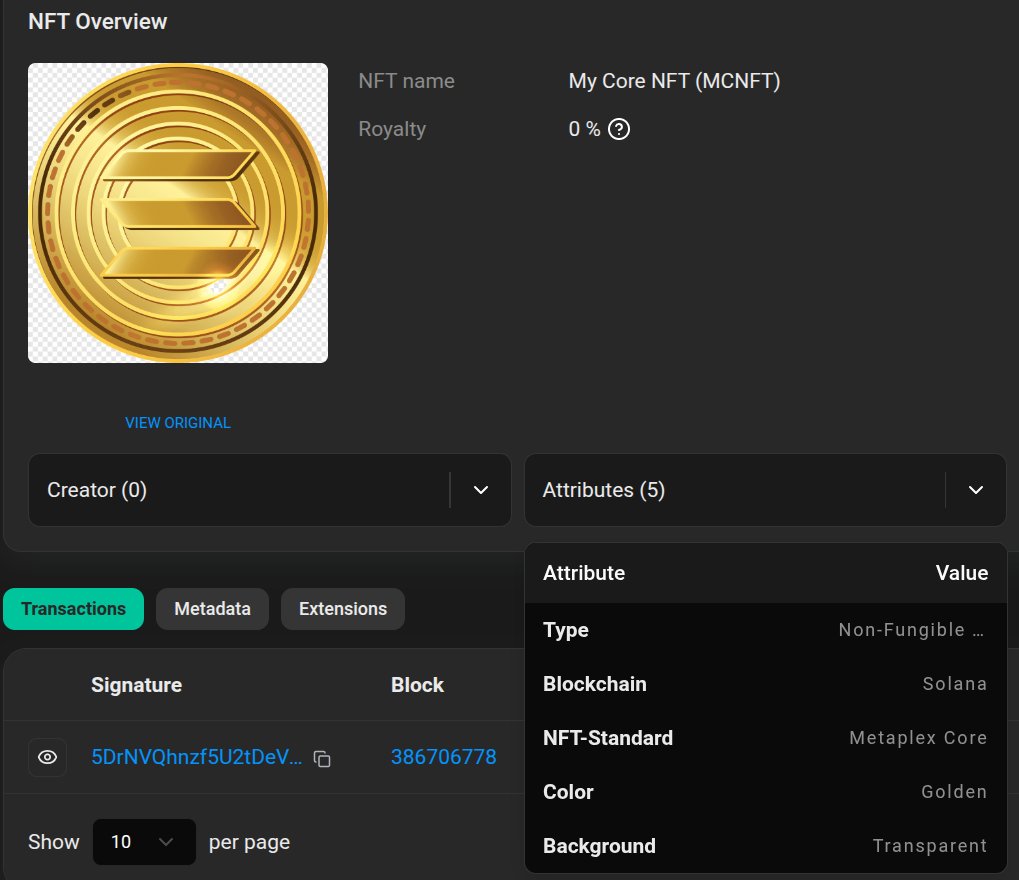Copy the transaction signature with copy icon
The width and height of the screenshot is (1019, 880).
tap(322, 758)
